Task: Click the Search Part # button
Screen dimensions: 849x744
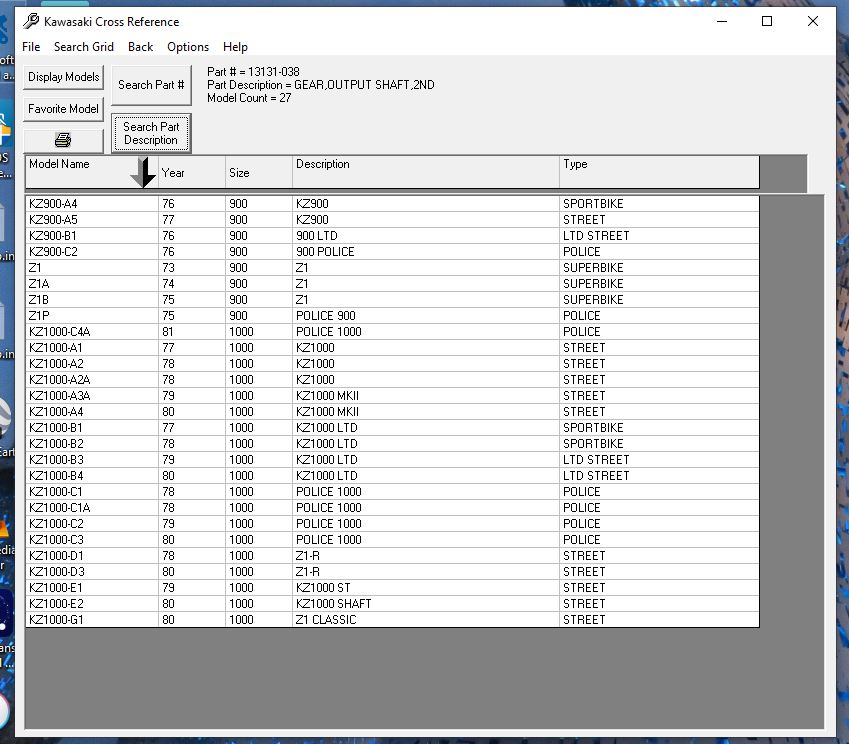Action: [x=151, y=85]
